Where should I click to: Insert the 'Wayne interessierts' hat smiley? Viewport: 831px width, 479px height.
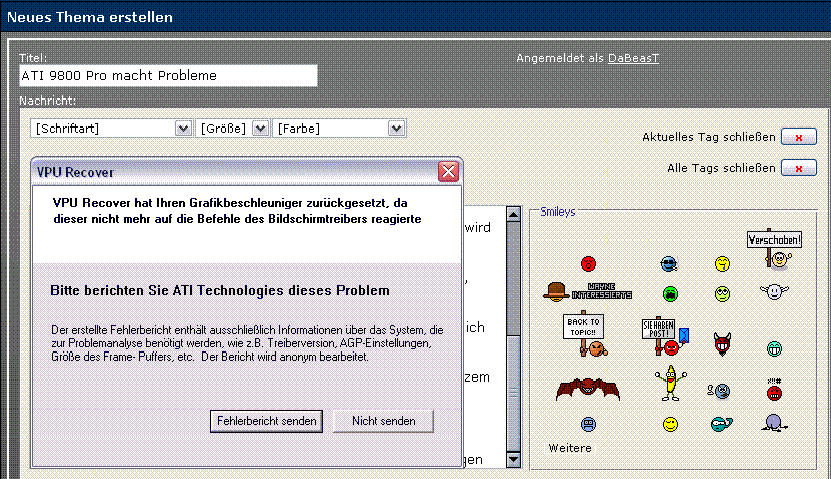coord(588,292)
